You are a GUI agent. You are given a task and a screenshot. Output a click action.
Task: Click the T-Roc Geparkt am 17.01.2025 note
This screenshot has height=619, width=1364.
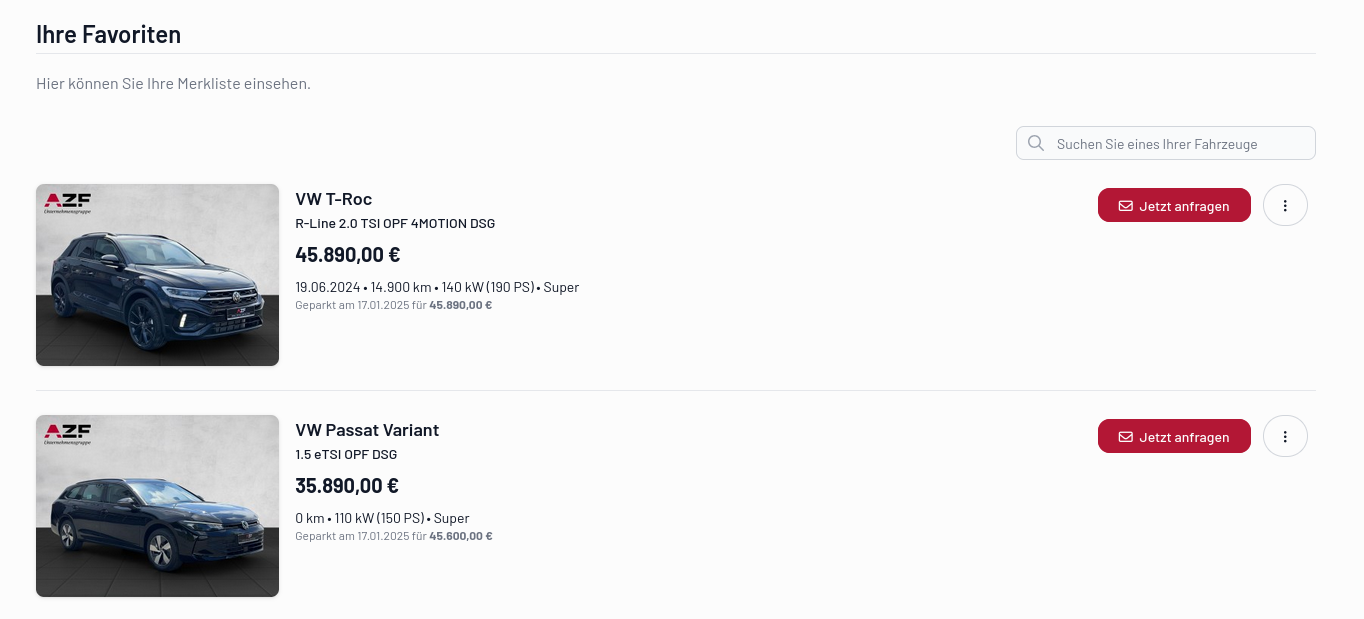tap(393, 305)
